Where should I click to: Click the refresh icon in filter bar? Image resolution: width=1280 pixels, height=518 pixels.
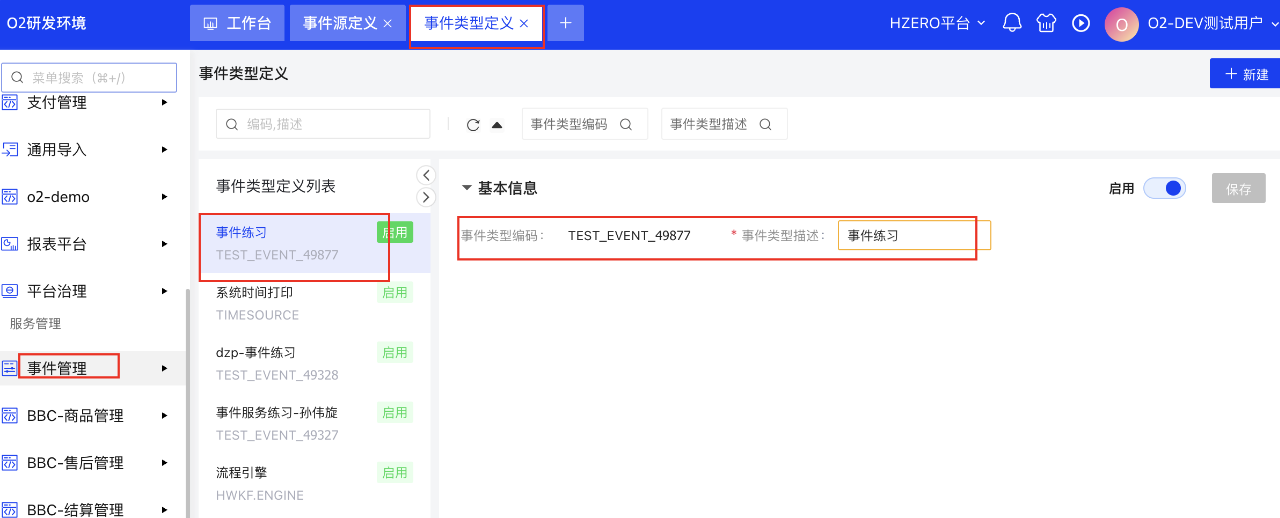tap(473, 125)
